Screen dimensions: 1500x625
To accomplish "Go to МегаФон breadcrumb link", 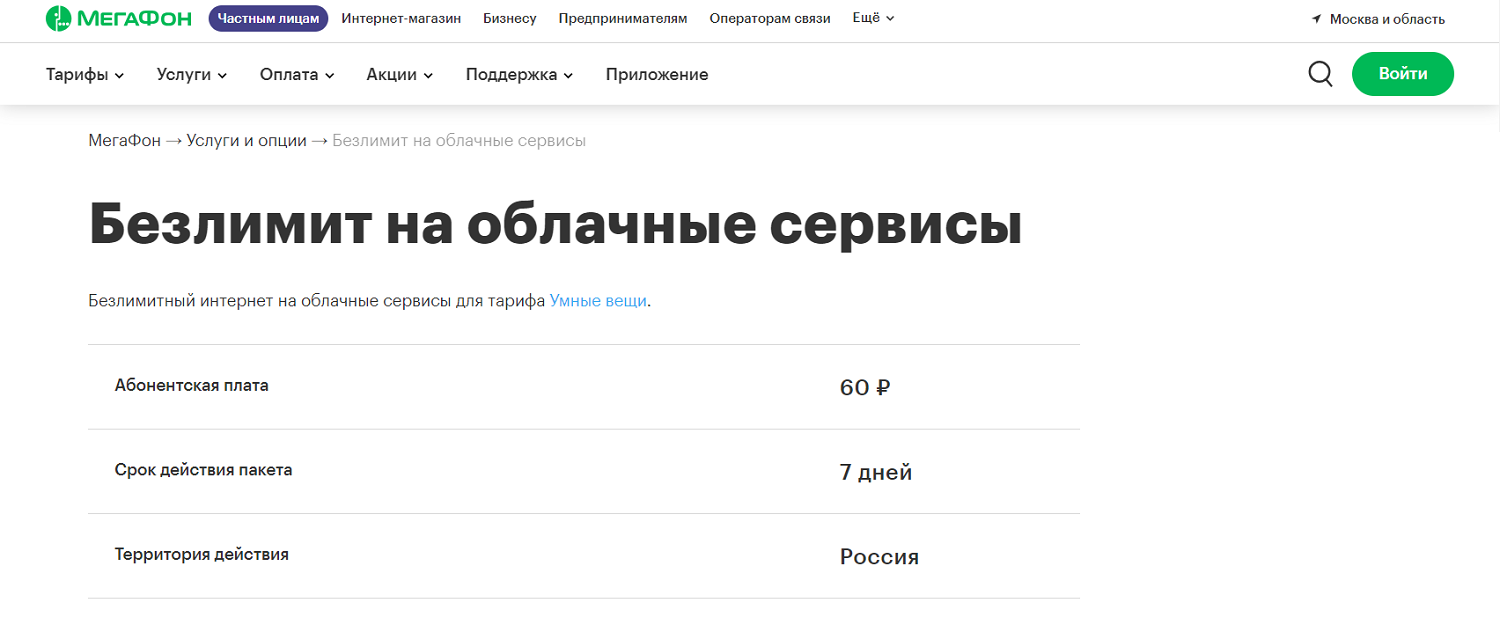I will tap(124, 141).
